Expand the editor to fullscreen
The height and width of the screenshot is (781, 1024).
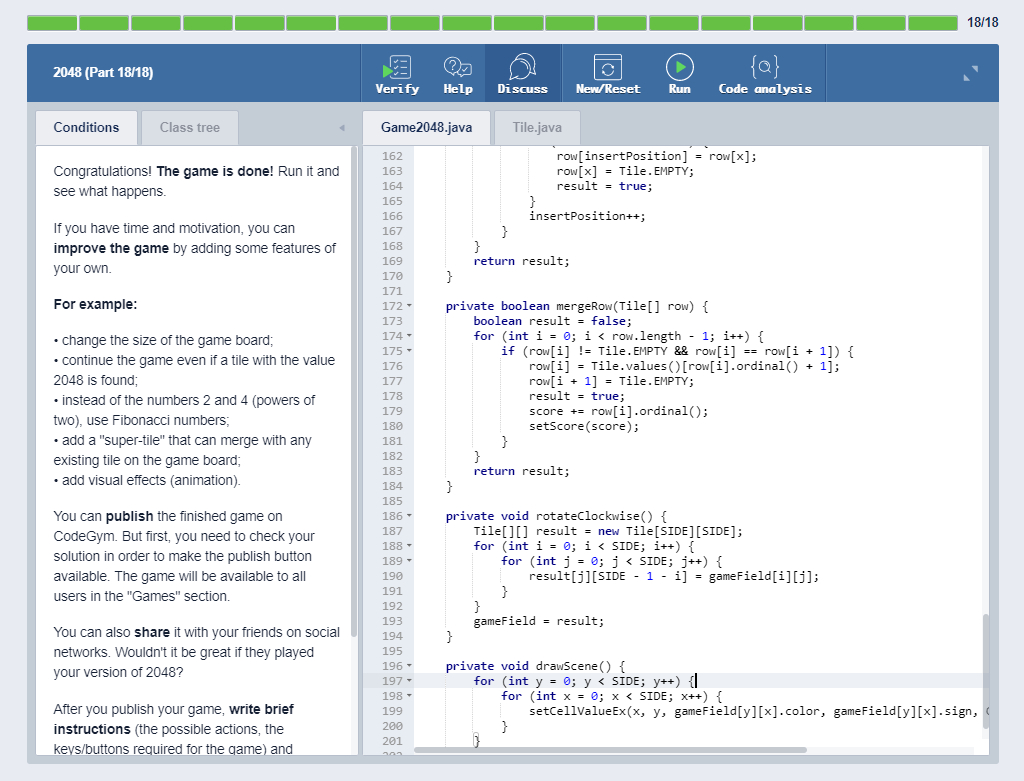(x=970, y=73)
